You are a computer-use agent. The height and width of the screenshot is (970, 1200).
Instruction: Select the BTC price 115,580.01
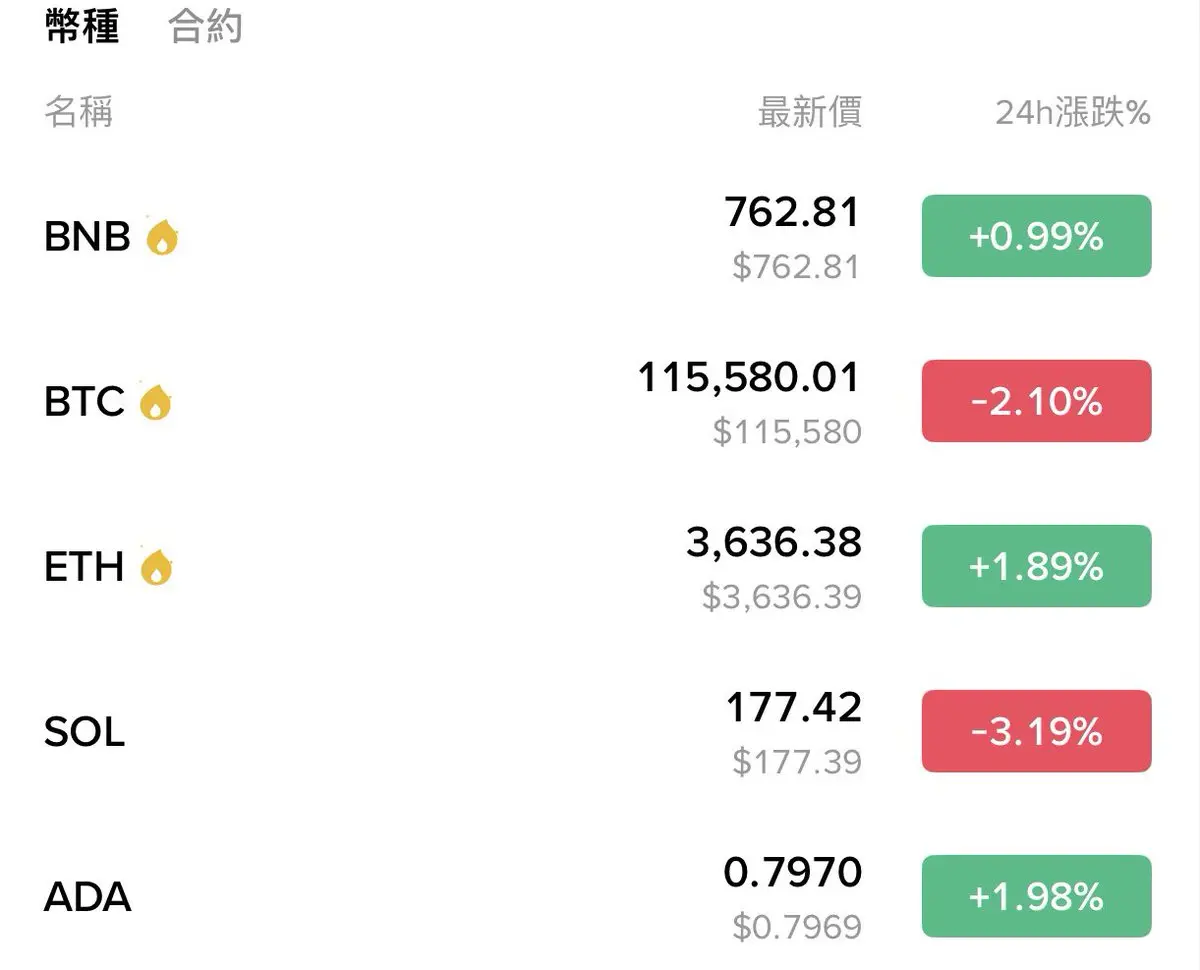(749, 377)
